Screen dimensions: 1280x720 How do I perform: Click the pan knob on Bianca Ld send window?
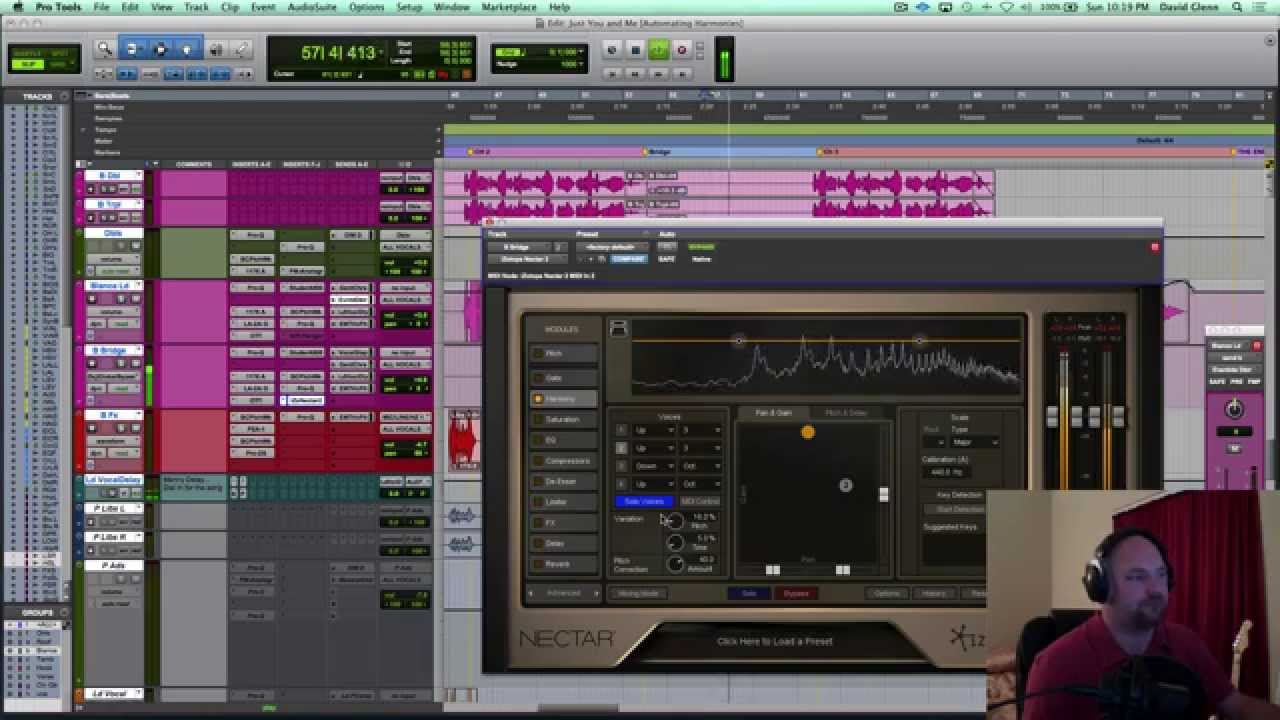(x=1234, y=409)
